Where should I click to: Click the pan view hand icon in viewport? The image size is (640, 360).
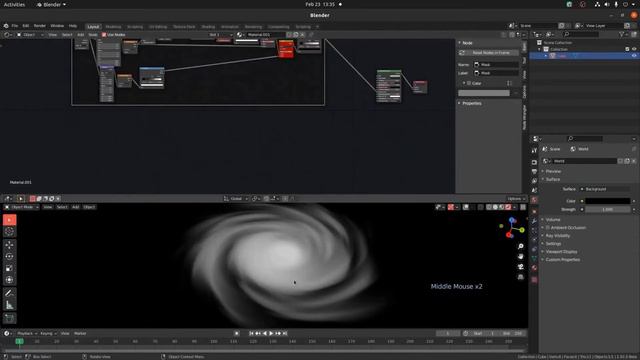click(x=520, y=257)
